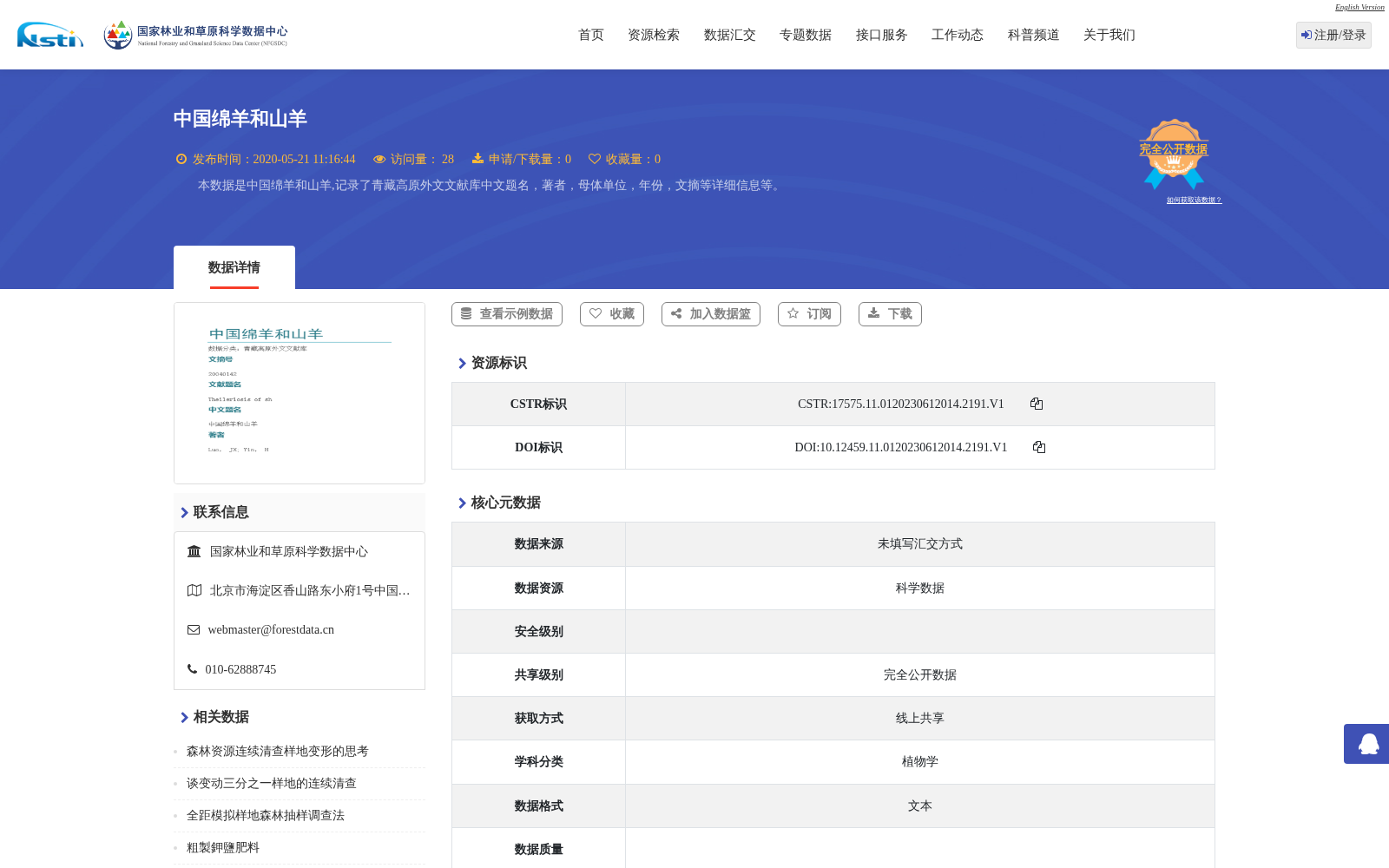Click the 线上共享 cell
Image resolution: width=1389 pixels, height=868 pixels.
(920, 719)
